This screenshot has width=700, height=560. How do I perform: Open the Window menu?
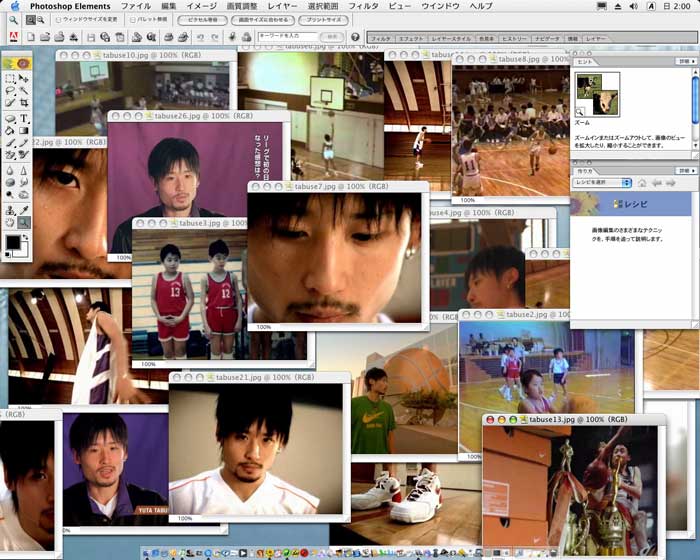[440, 6]
